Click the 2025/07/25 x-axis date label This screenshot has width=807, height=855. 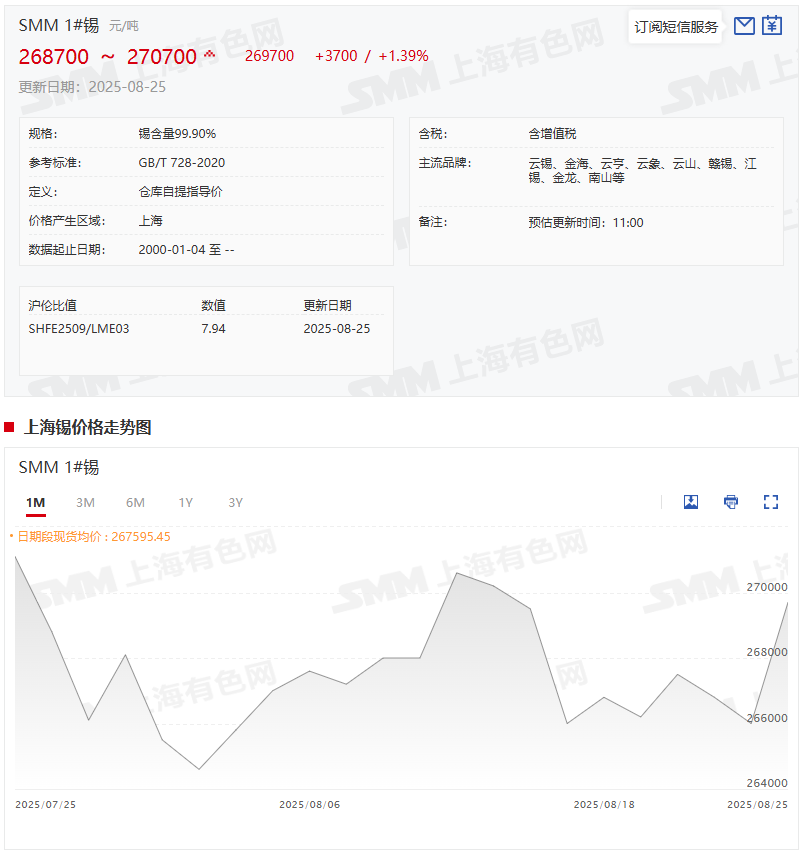pyautogui.click(x=45, y=805)
